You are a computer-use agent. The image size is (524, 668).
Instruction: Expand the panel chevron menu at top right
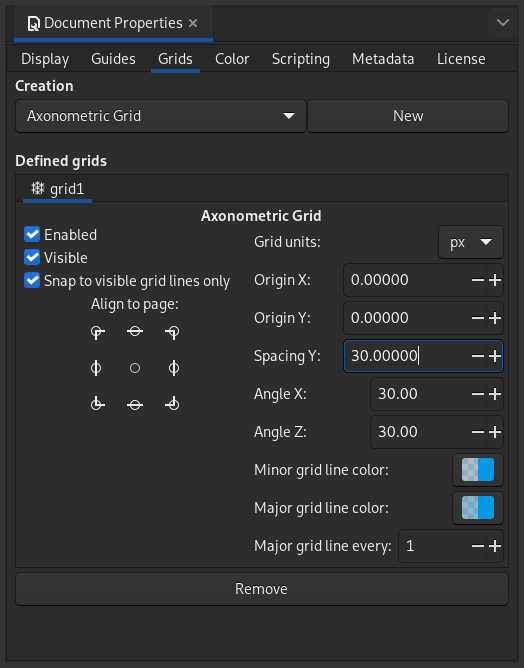point(503,22)
